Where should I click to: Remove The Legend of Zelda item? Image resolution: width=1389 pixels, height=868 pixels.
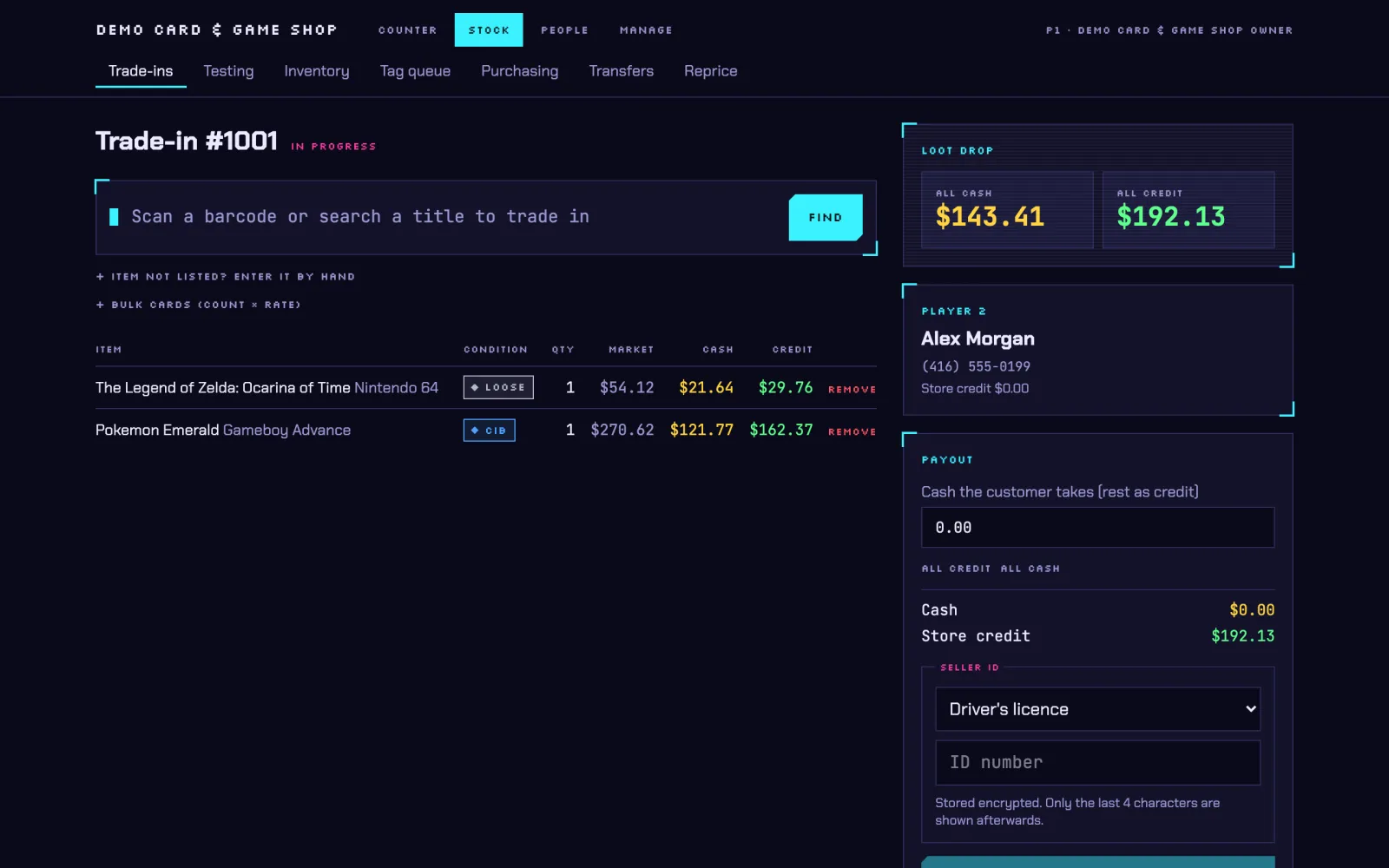[852, 390]
